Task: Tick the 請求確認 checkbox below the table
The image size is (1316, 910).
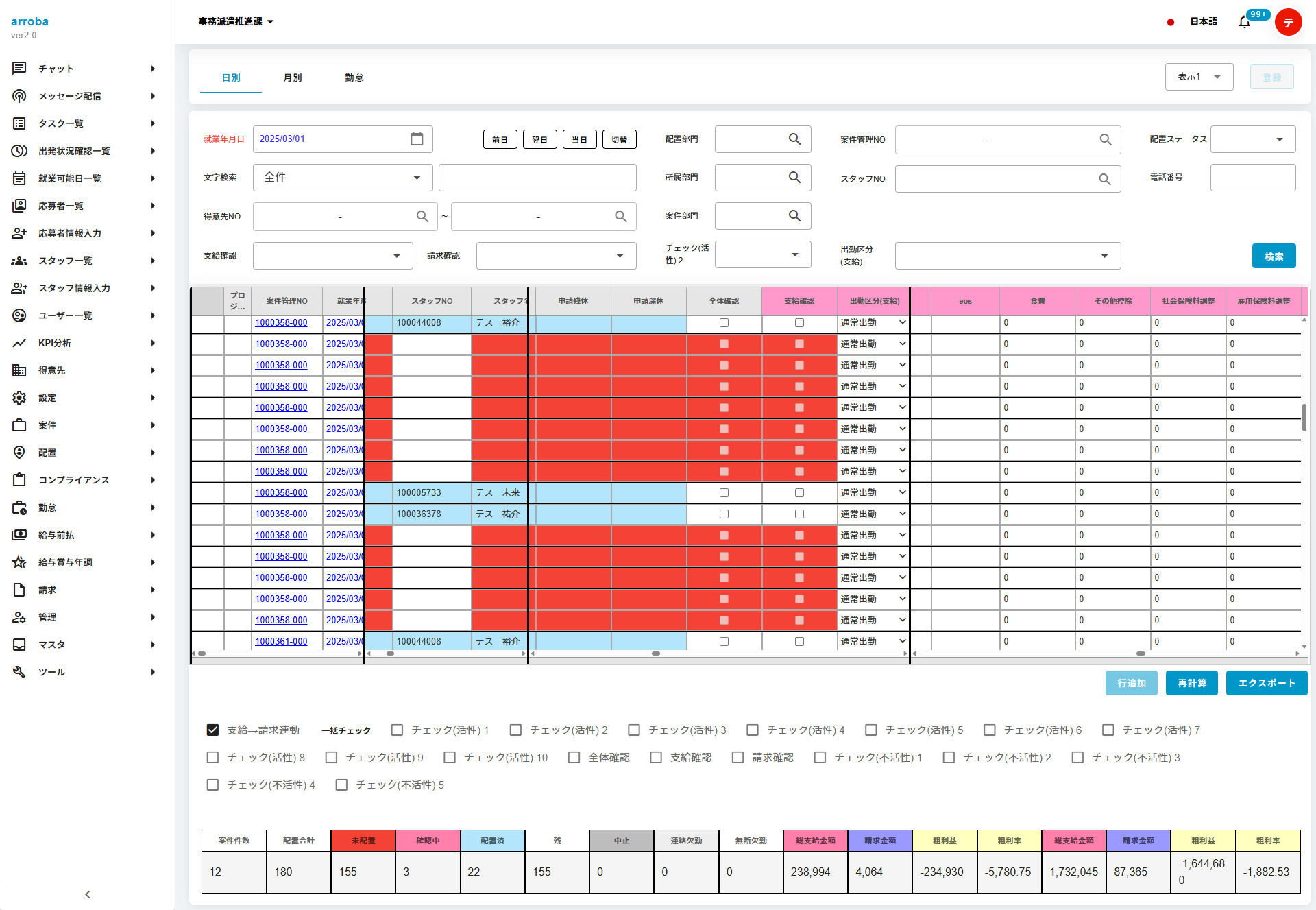Action: (x=738, y=757)
